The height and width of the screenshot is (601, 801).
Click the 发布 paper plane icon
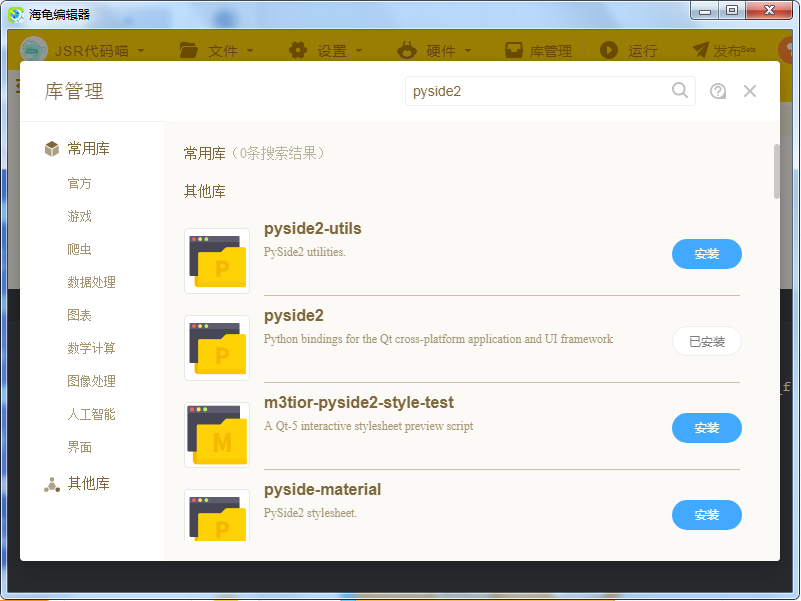pyautogui.click(x=701, y=50)
